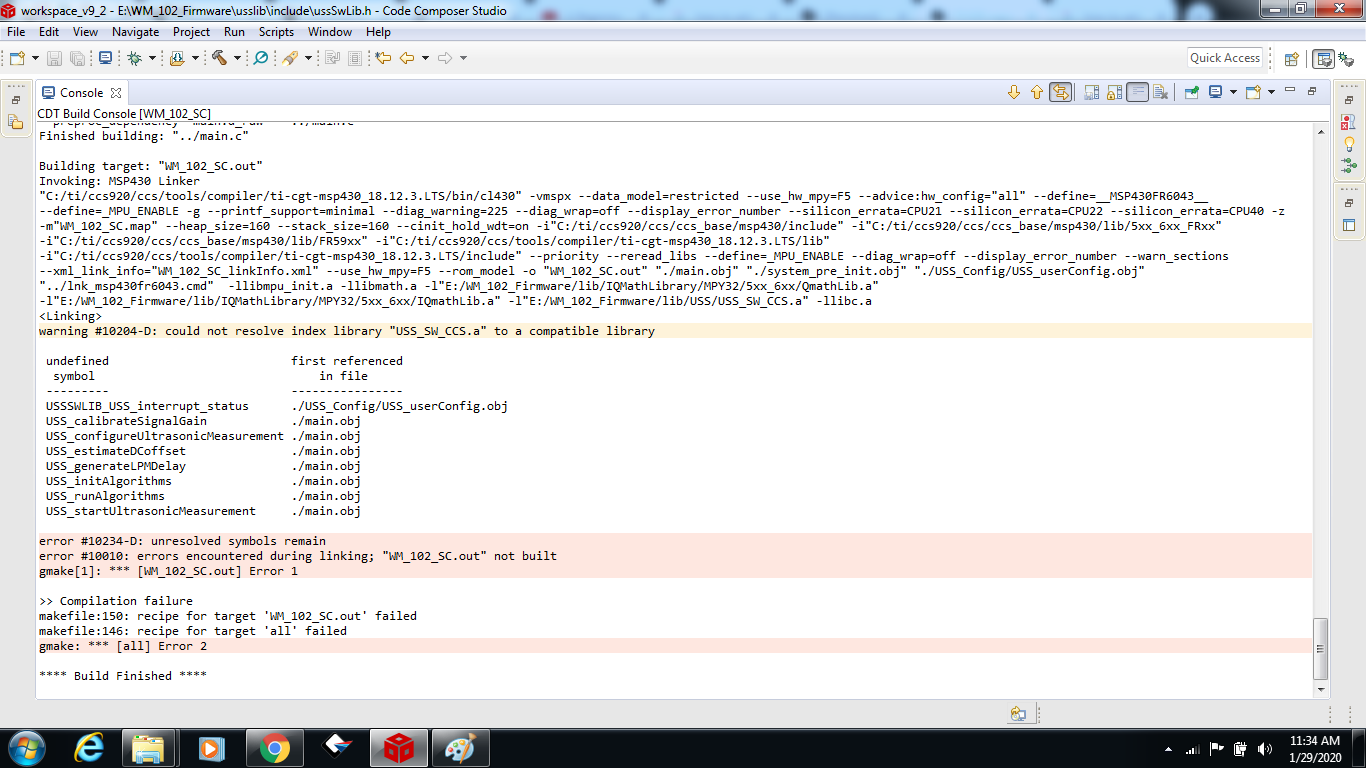Build the project using the hammer icon

click(x=220, y=58)
